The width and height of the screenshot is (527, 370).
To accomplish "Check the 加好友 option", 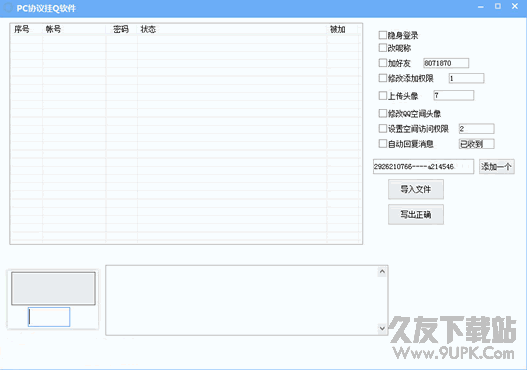I will coord(382,63).
